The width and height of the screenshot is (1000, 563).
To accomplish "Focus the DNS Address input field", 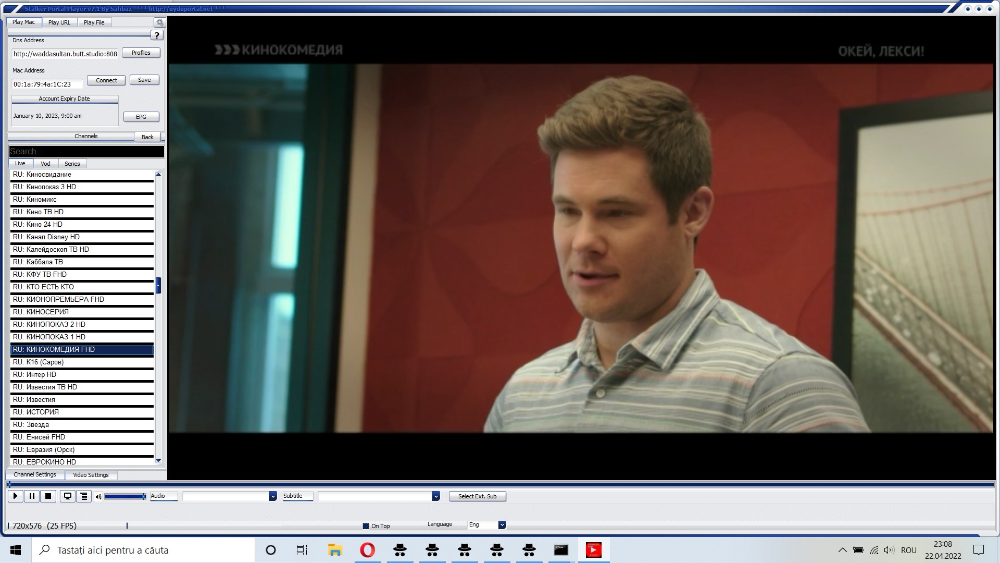I will 65,54.
